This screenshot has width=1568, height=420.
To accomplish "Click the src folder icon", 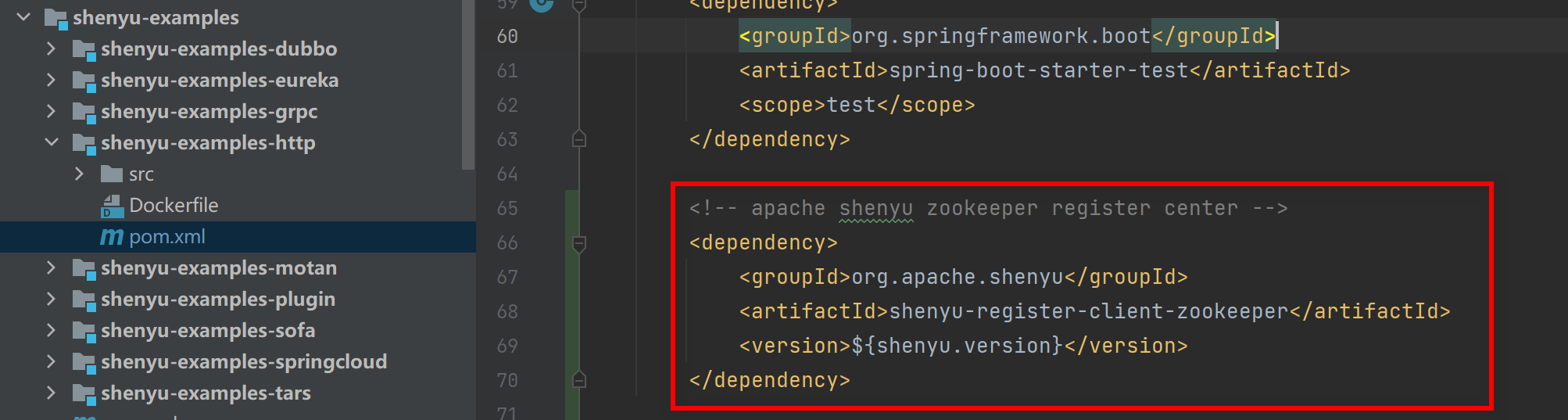I will pyautogui.click(x=112, y=174).
